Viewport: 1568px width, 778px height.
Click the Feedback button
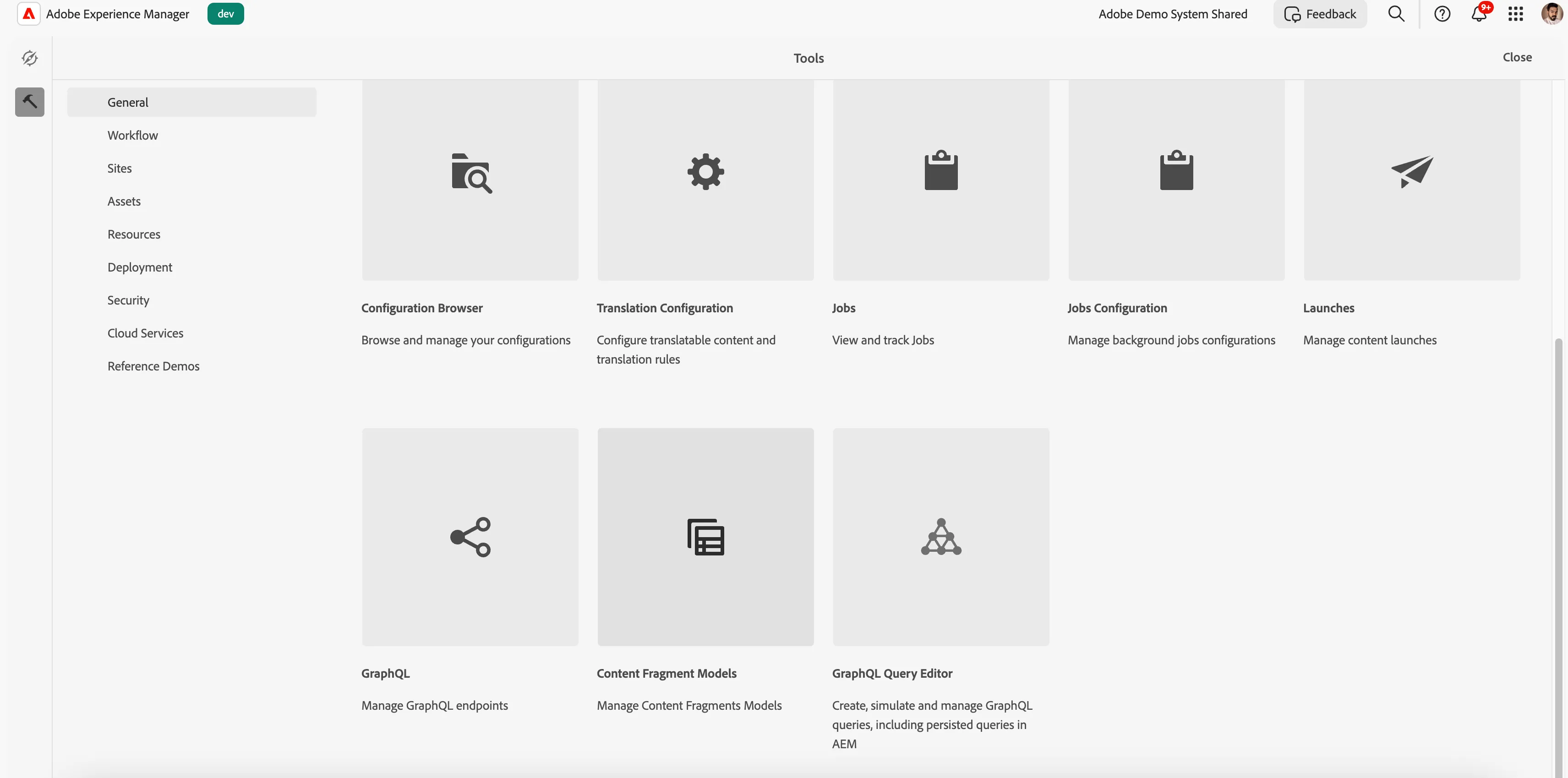(x=1320, y=14)
